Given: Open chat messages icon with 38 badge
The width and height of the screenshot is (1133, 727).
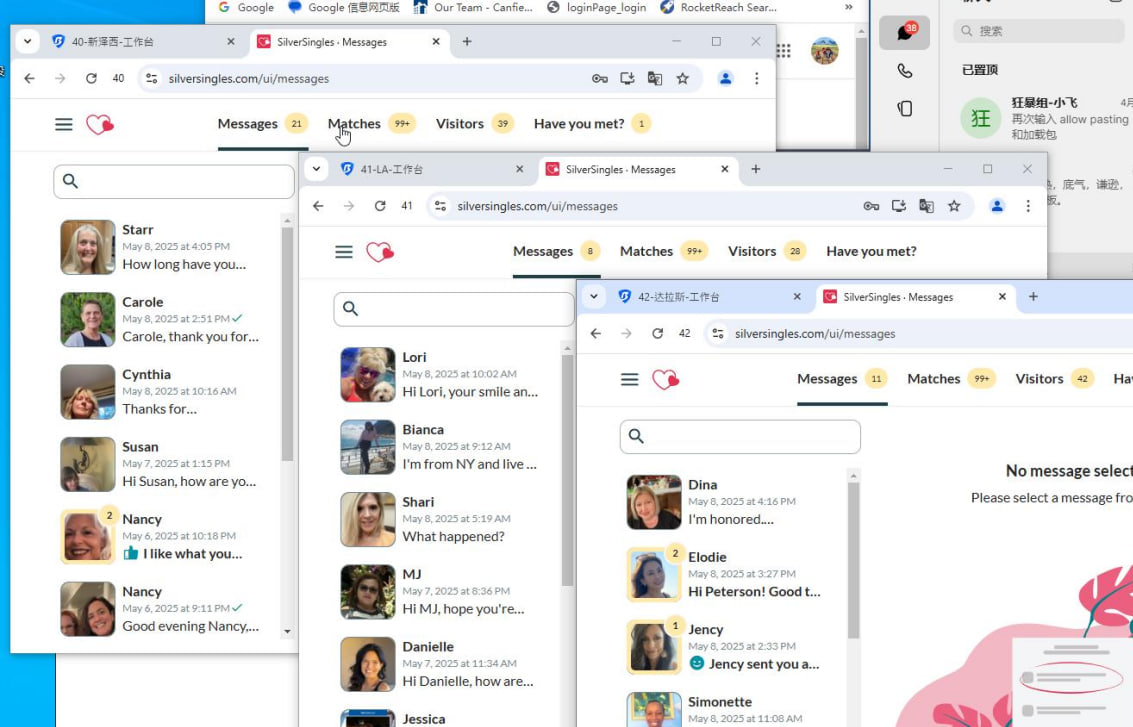Looking at the screenshot, I should click(x=904, y=33).
